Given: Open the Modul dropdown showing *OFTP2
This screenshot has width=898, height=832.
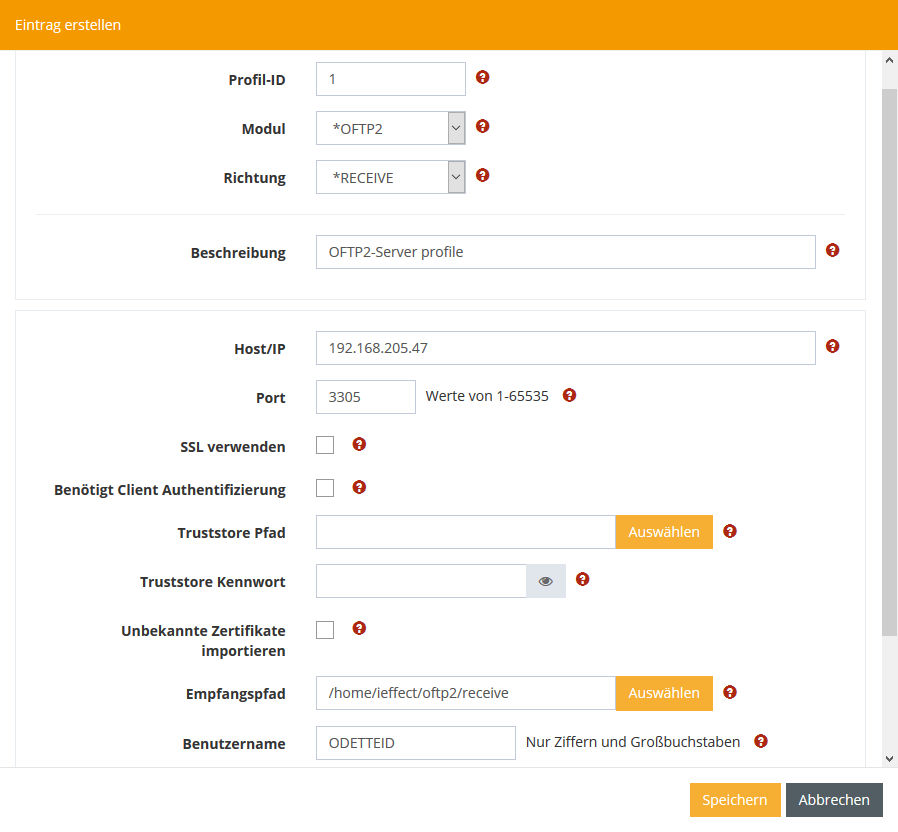Looking at the screenshot, I should [390, 128].
